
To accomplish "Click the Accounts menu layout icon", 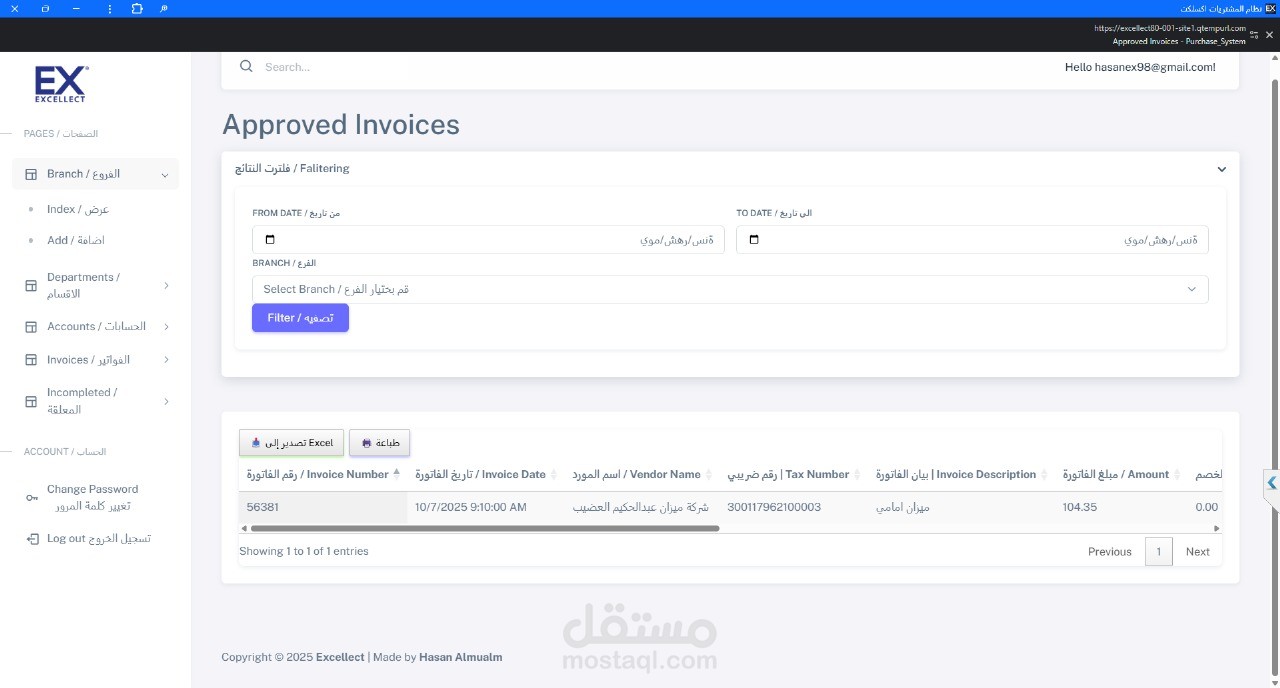I will 31,327.
